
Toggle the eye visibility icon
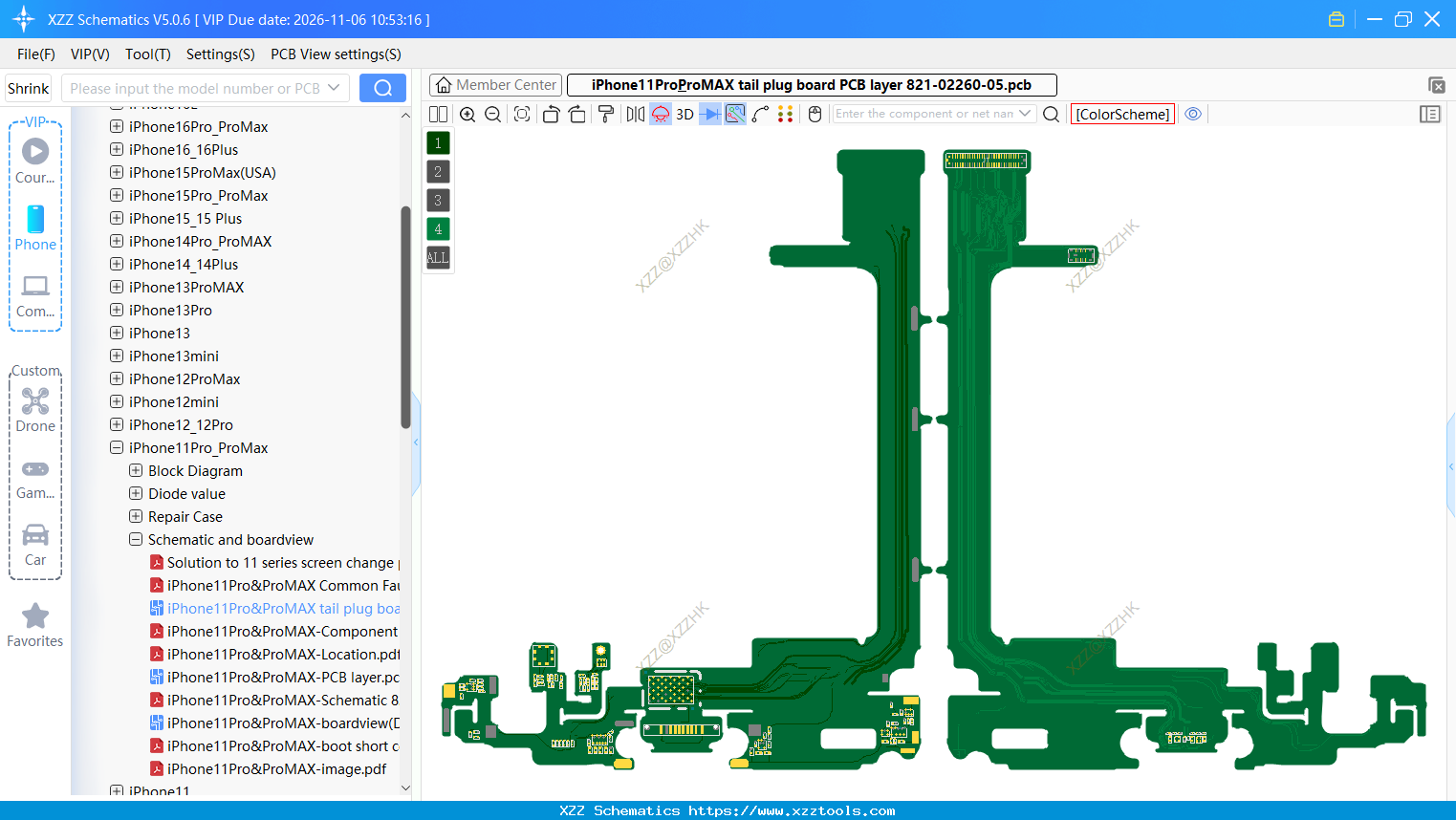coord(1193,114)
